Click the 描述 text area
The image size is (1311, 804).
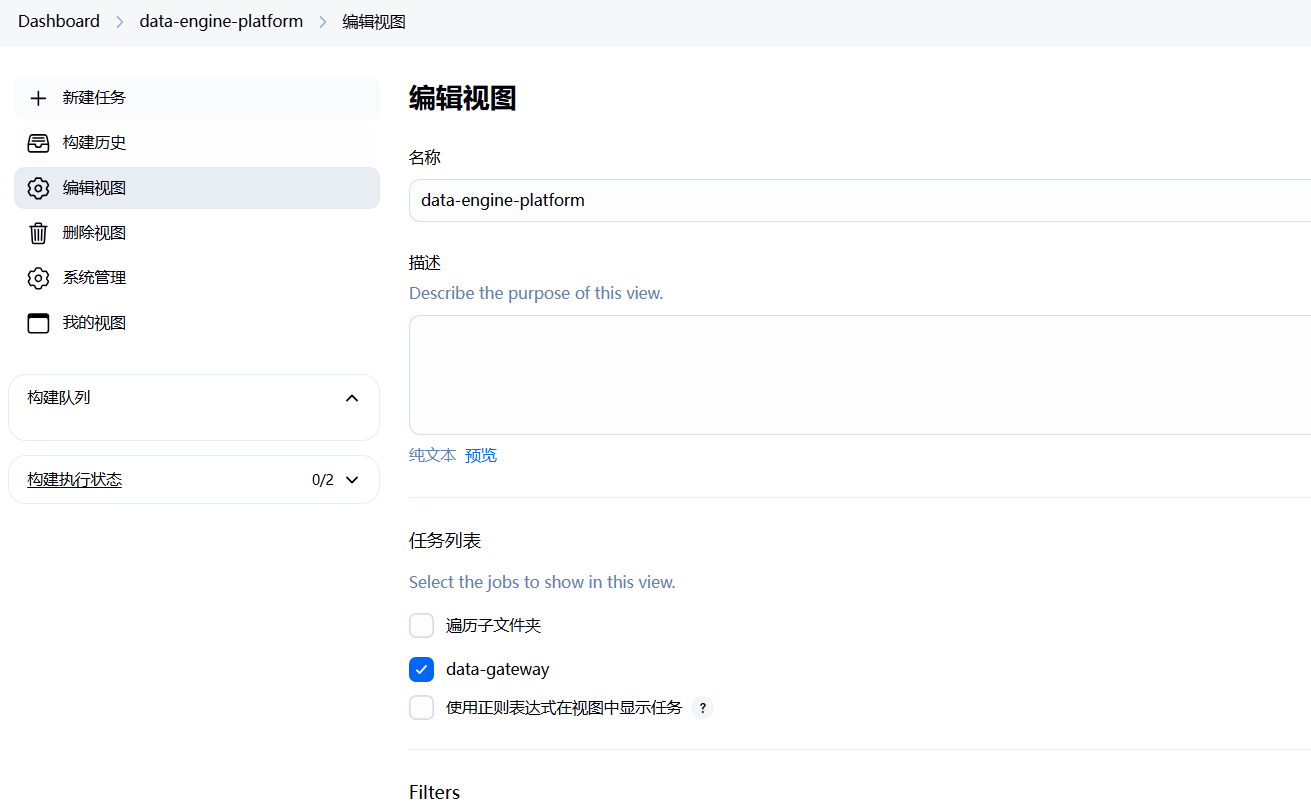(860, 375)
